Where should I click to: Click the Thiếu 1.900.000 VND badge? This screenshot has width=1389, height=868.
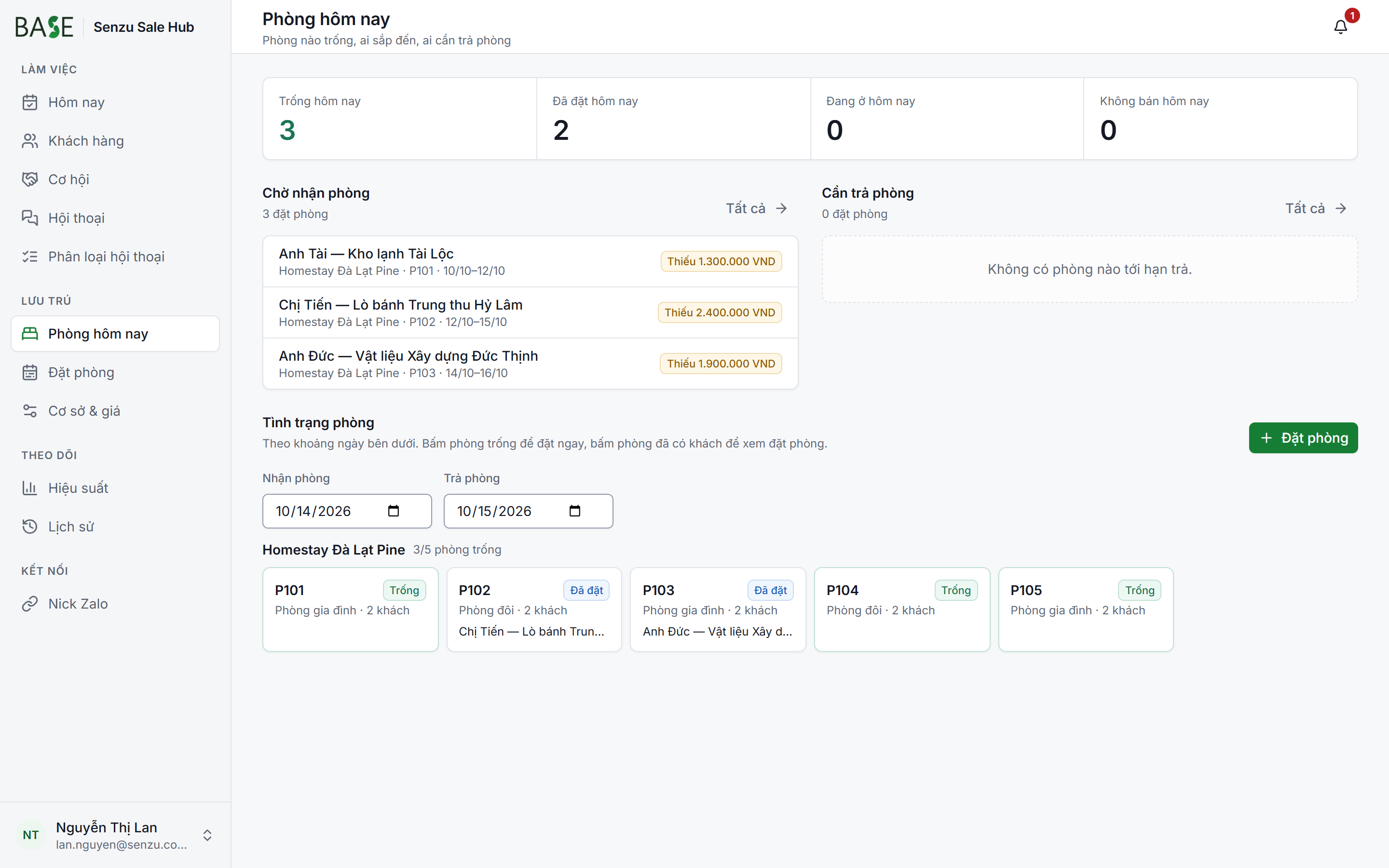[x=721, y=364]
